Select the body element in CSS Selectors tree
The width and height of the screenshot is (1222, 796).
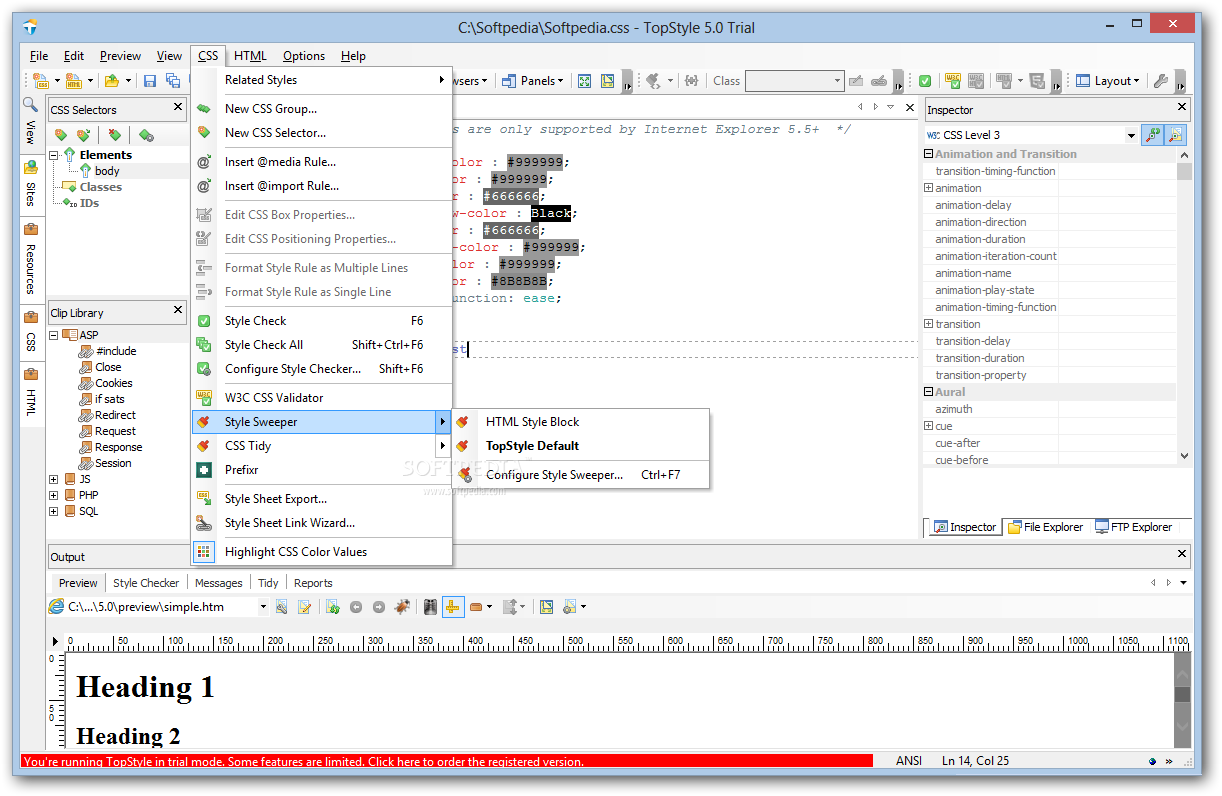tap(107, 171)
